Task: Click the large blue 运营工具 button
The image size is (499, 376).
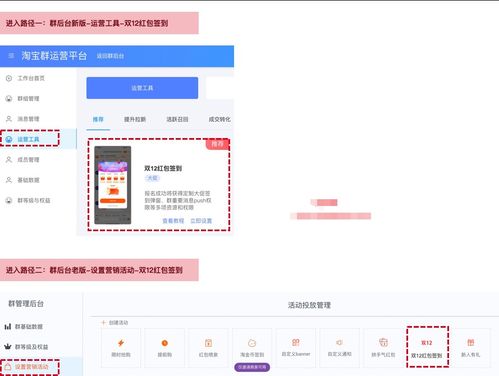Action: [142, 88]
